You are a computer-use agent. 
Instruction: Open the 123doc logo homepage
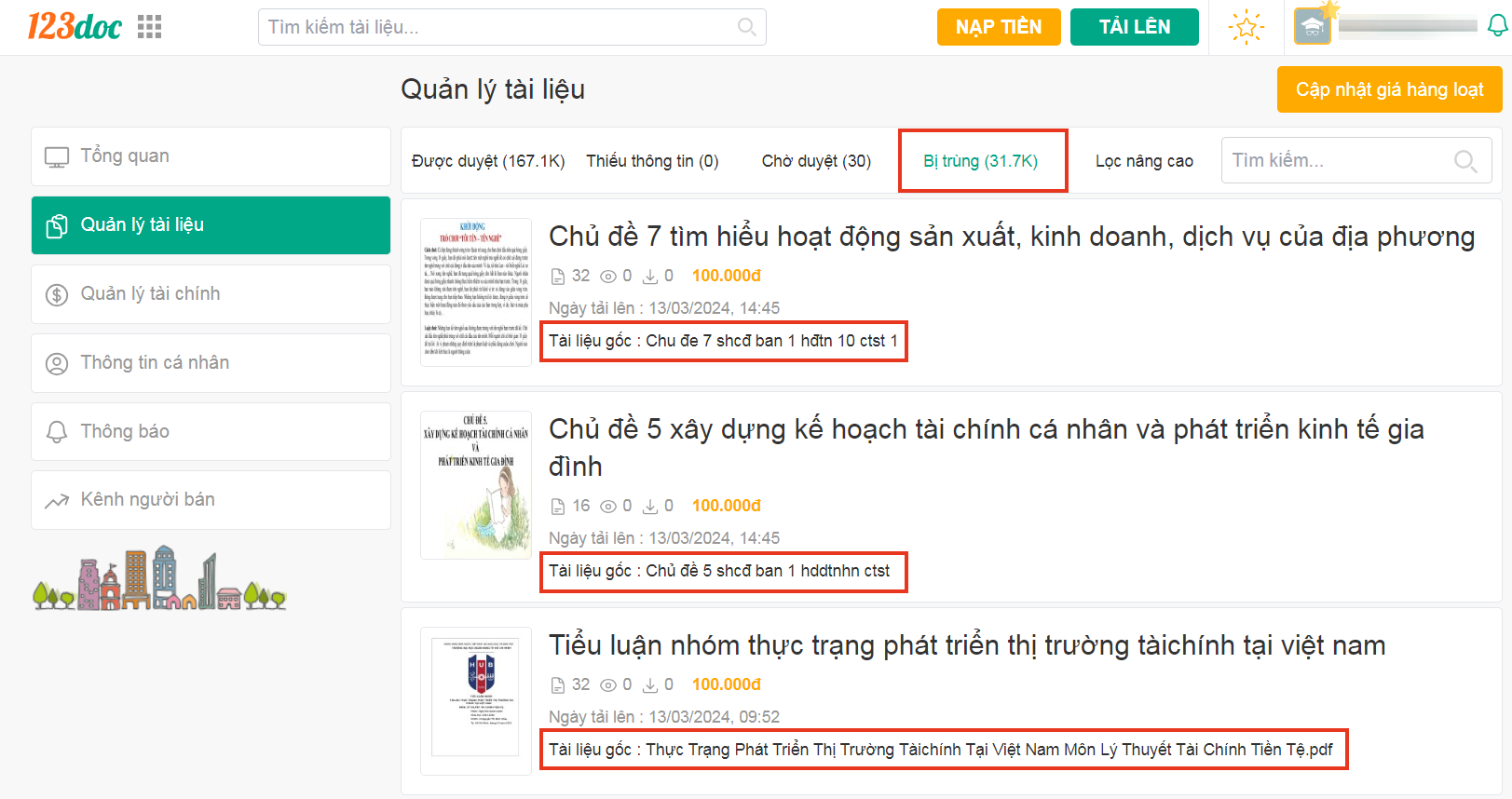75,27
